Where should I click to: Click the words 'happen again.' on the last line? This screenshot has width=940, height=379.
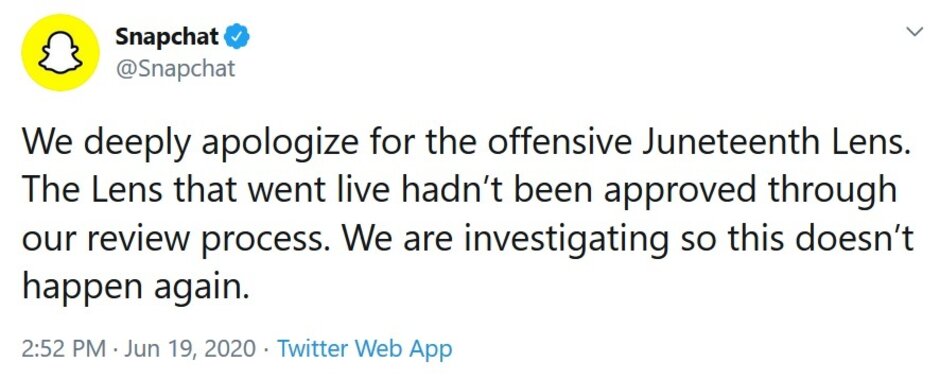coord(135,290)
